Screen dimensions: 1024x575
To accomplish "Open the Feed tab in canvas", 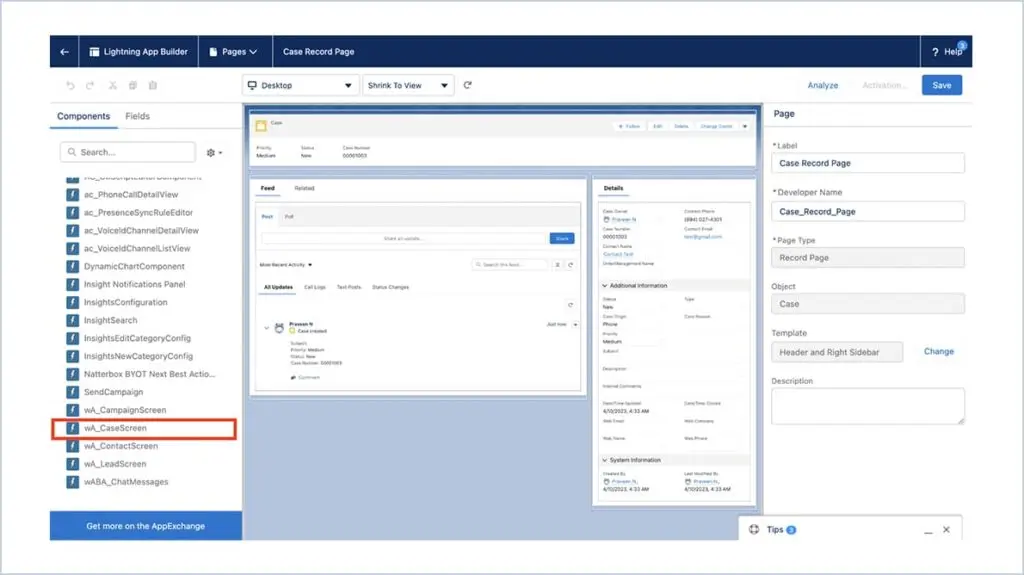I will coord(268,188).
